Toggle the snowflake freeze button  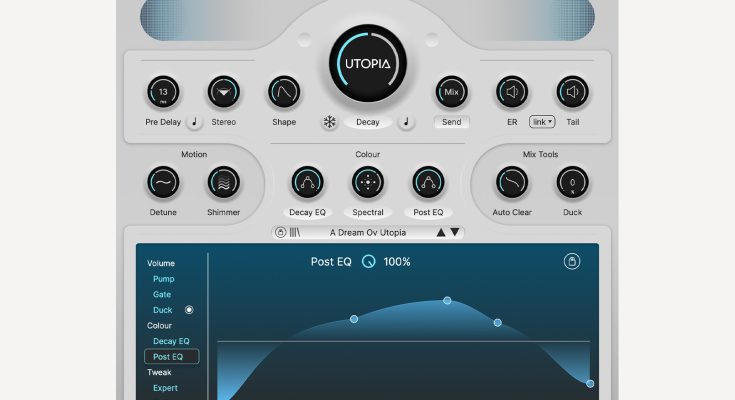tap(330, 122)
